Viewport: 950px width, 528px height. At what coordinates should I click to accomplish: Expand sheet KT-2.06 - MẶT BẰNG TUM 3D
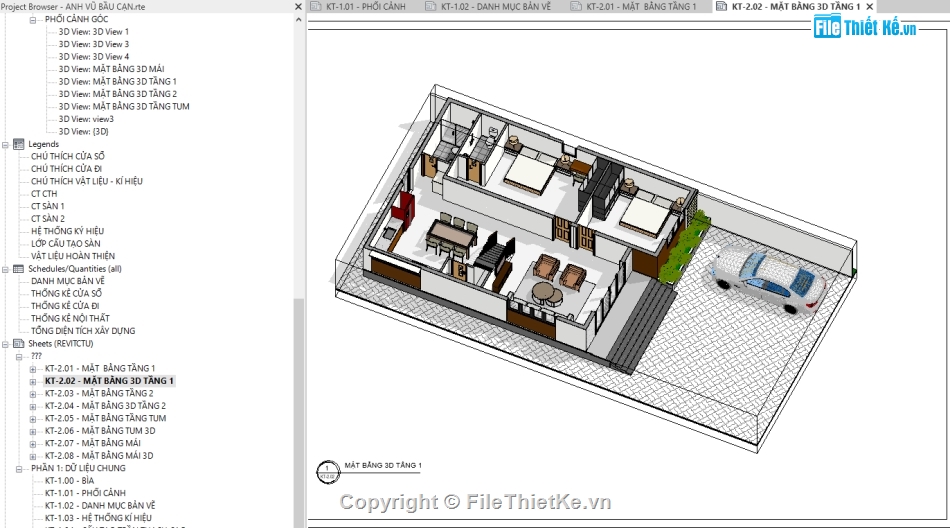click(x=33, y=432)
